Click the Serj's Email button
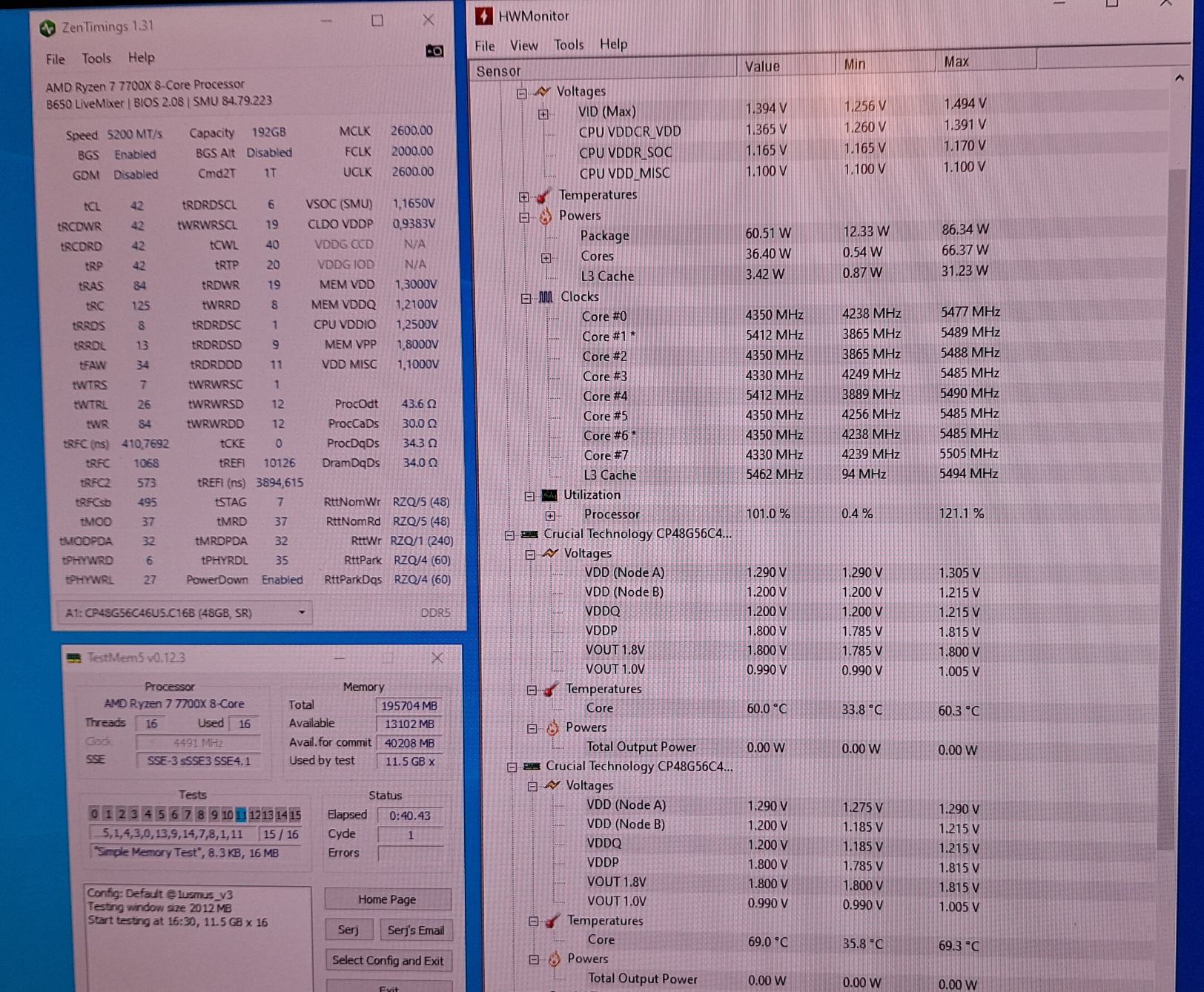This screenshot has width=1204, height=992. coord(415,930)
